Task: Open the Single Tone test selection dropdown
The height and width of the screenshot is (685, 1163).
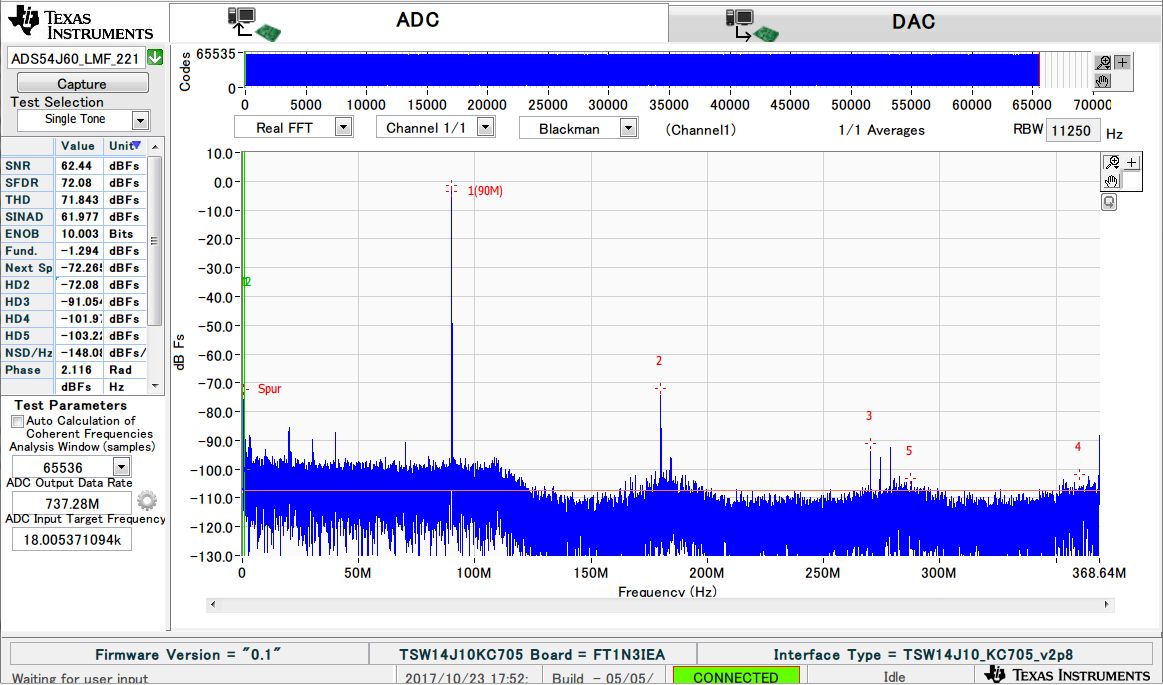Action: tap(140, 120)
